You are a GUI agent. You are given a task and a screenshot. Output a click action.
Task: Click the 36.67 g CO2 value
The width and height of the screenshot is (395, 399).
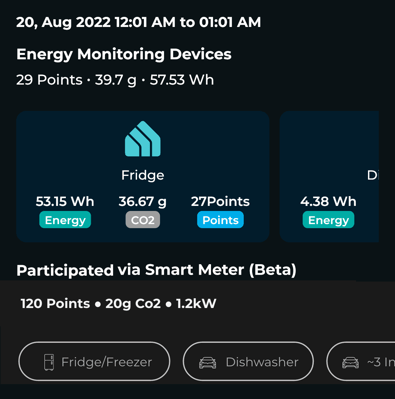[143, 202]
